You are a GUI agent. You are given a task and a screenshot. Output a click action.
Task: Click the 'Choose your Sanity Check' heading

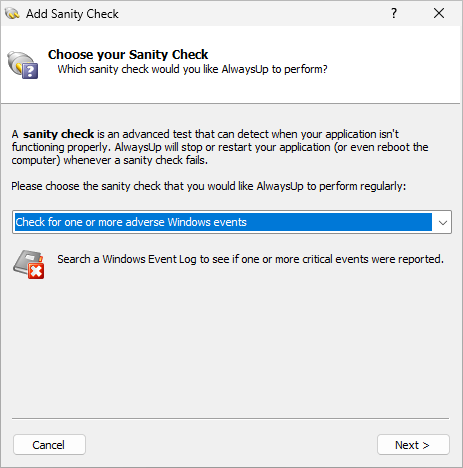click(x=128, y=54)
